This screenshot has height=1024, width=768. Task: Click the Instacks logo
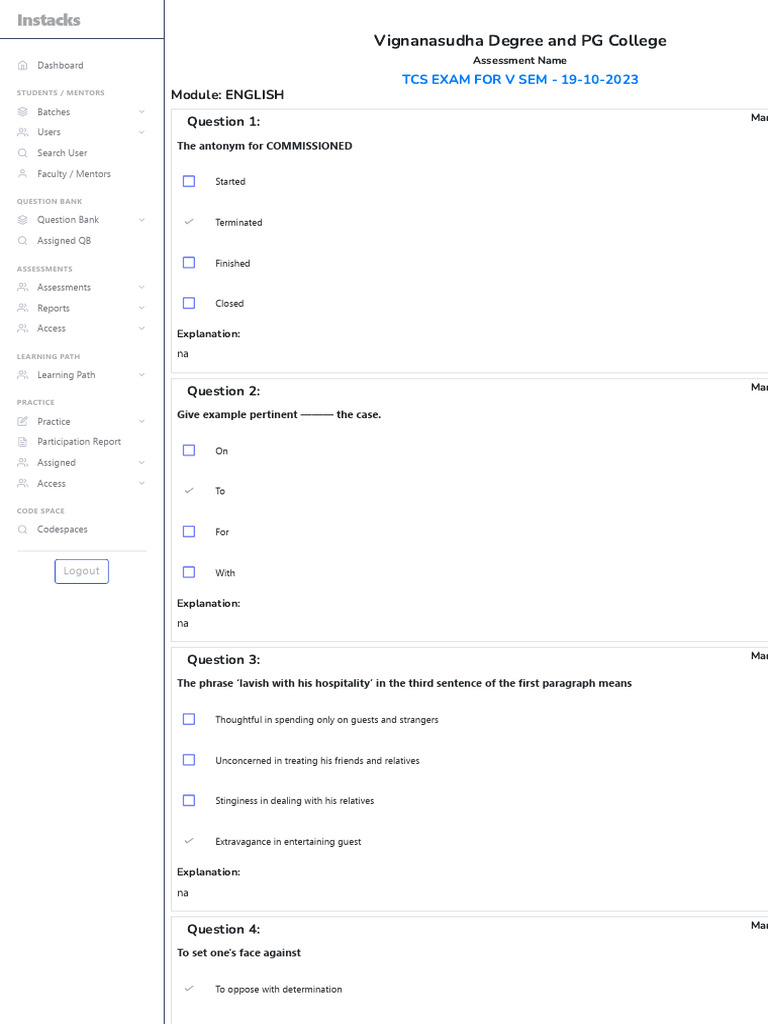[49, 20]
